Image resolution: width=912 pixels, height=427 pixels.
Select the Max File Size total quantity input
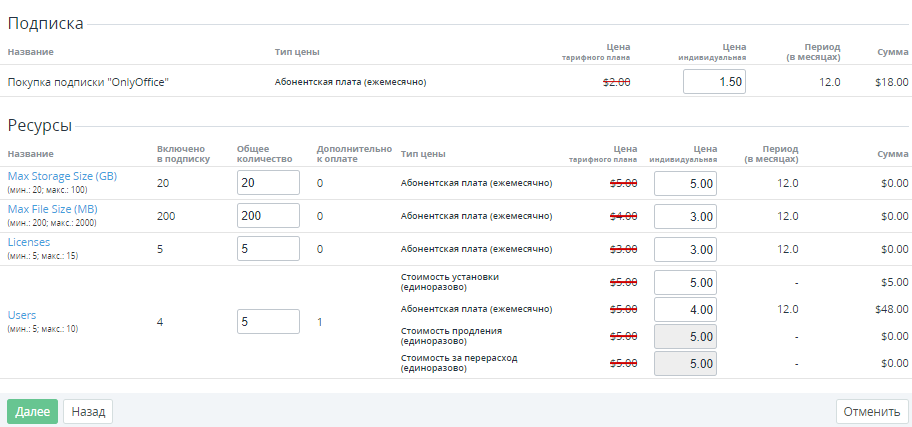tap(268, 216)
